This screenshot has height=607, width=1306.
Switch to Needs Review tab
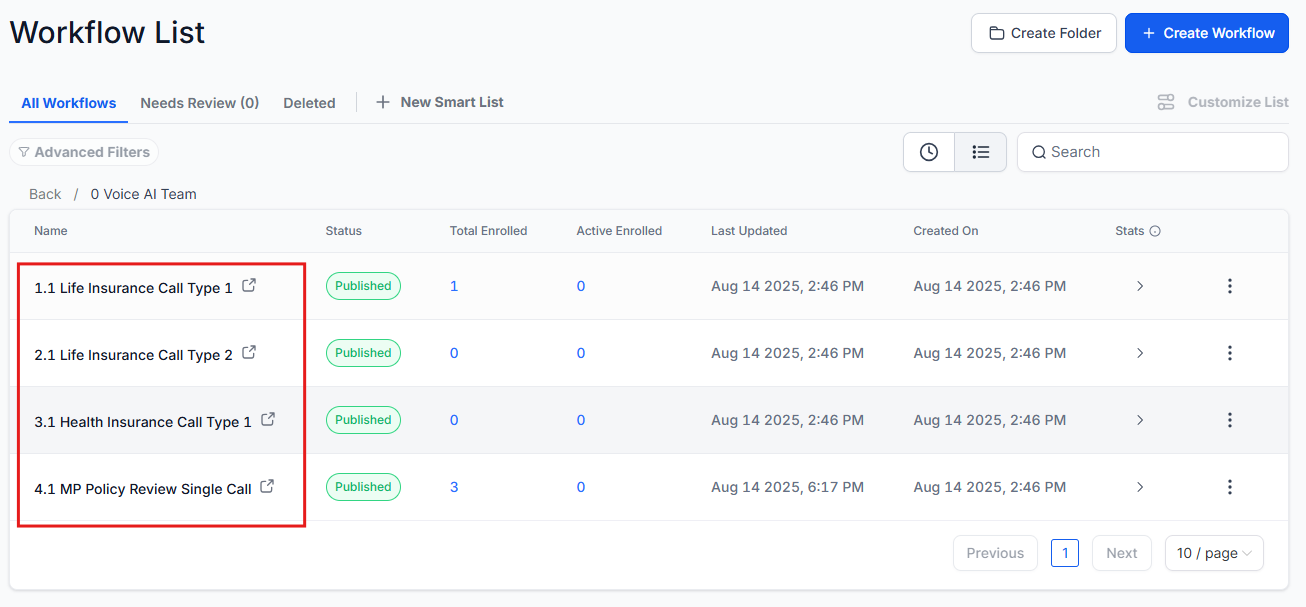pos(199,103)
